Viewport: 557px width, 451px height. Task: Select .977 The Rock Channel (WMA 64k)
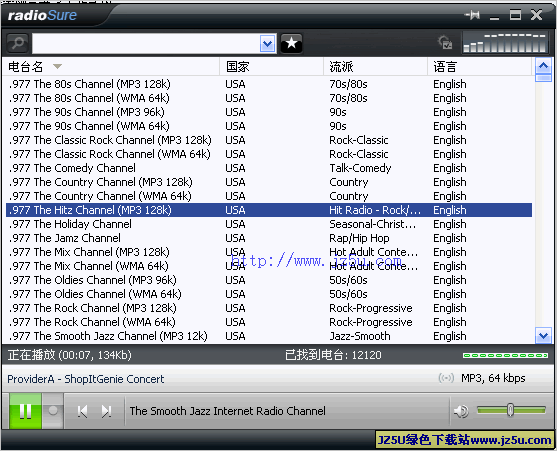pyautogui.click(x=269, y=322)
